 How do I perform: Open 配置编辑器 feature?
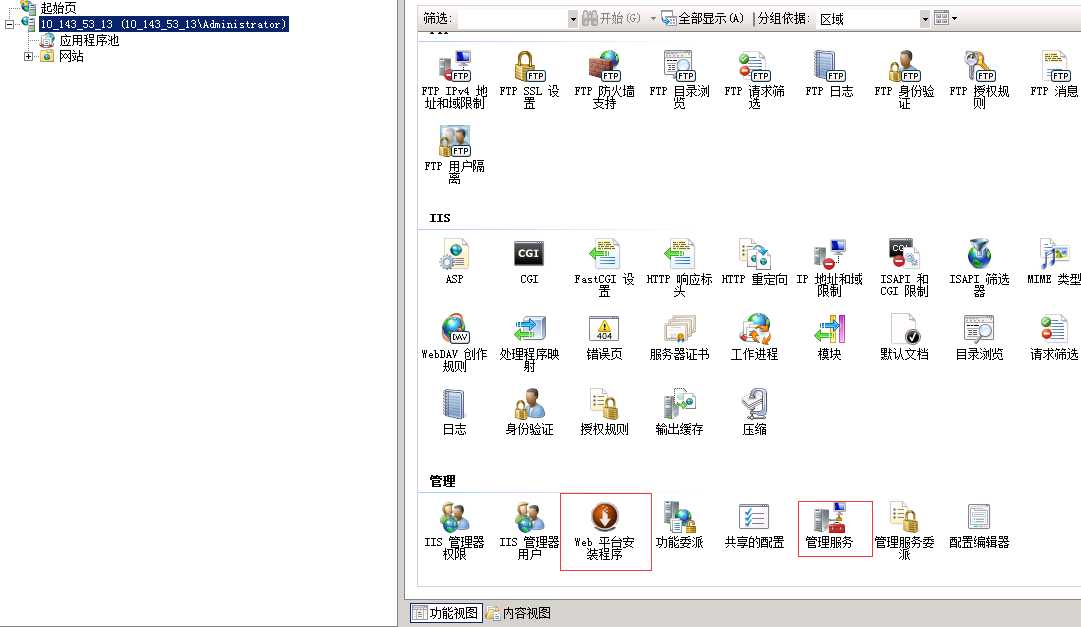click(979, 526)
